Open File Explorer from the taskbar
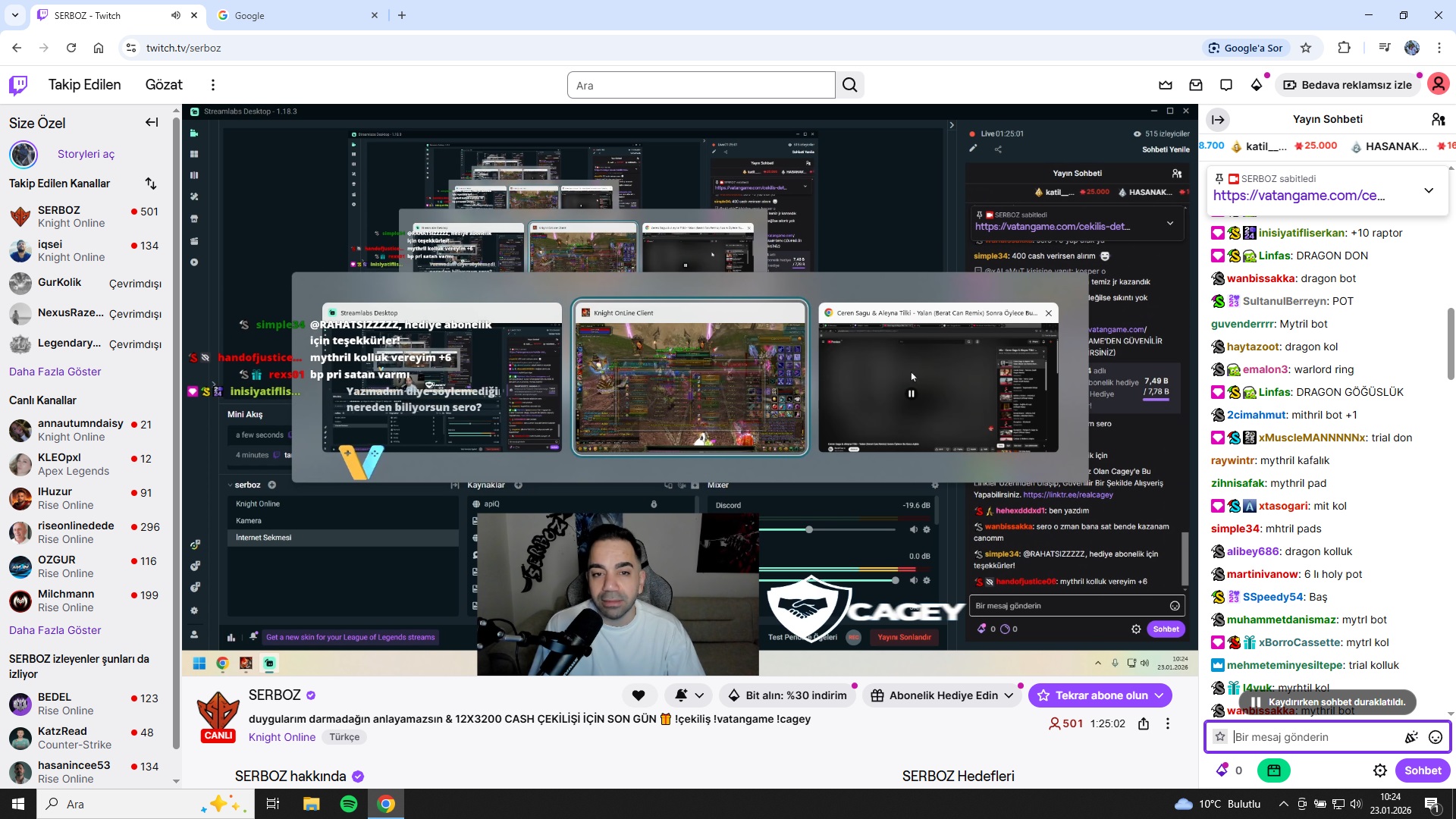 click(x=312, y=804)
